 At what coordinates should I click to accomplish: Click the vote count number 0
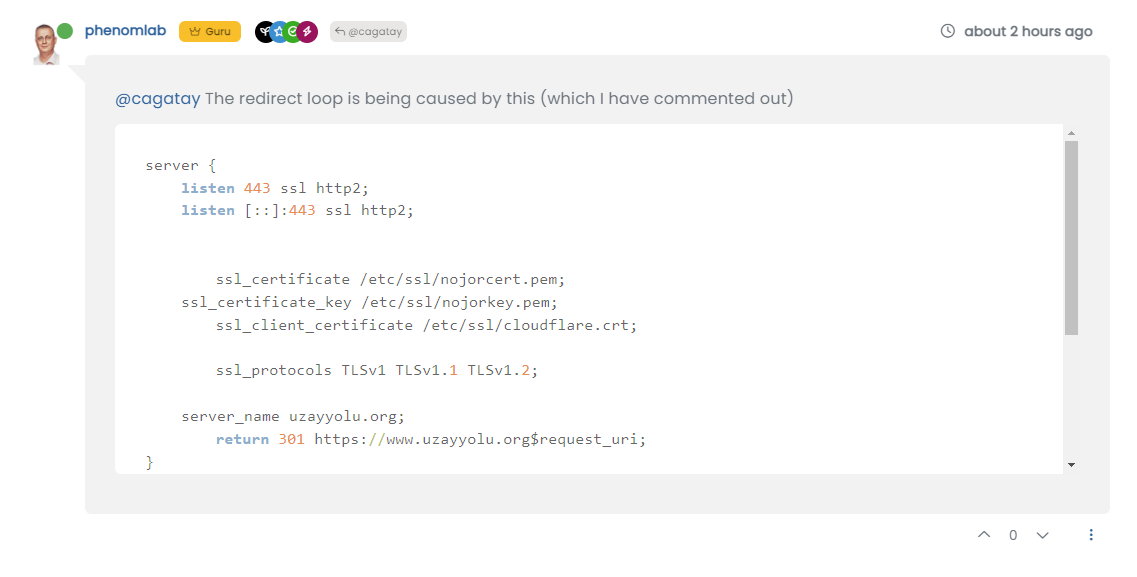click(x=1013, y=535)
